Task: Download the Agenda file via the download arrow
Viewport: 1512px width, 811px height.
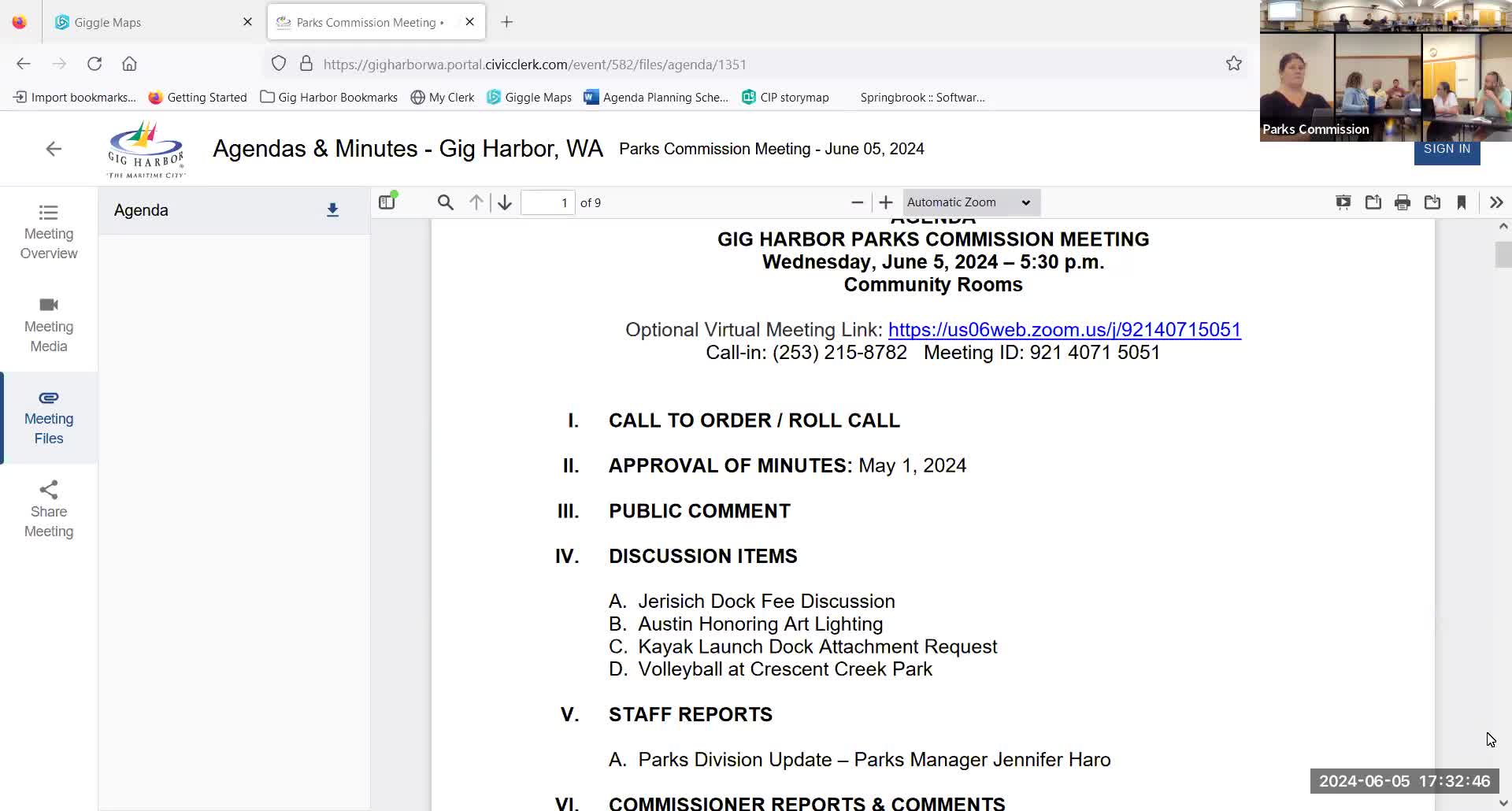Action: 332,210
